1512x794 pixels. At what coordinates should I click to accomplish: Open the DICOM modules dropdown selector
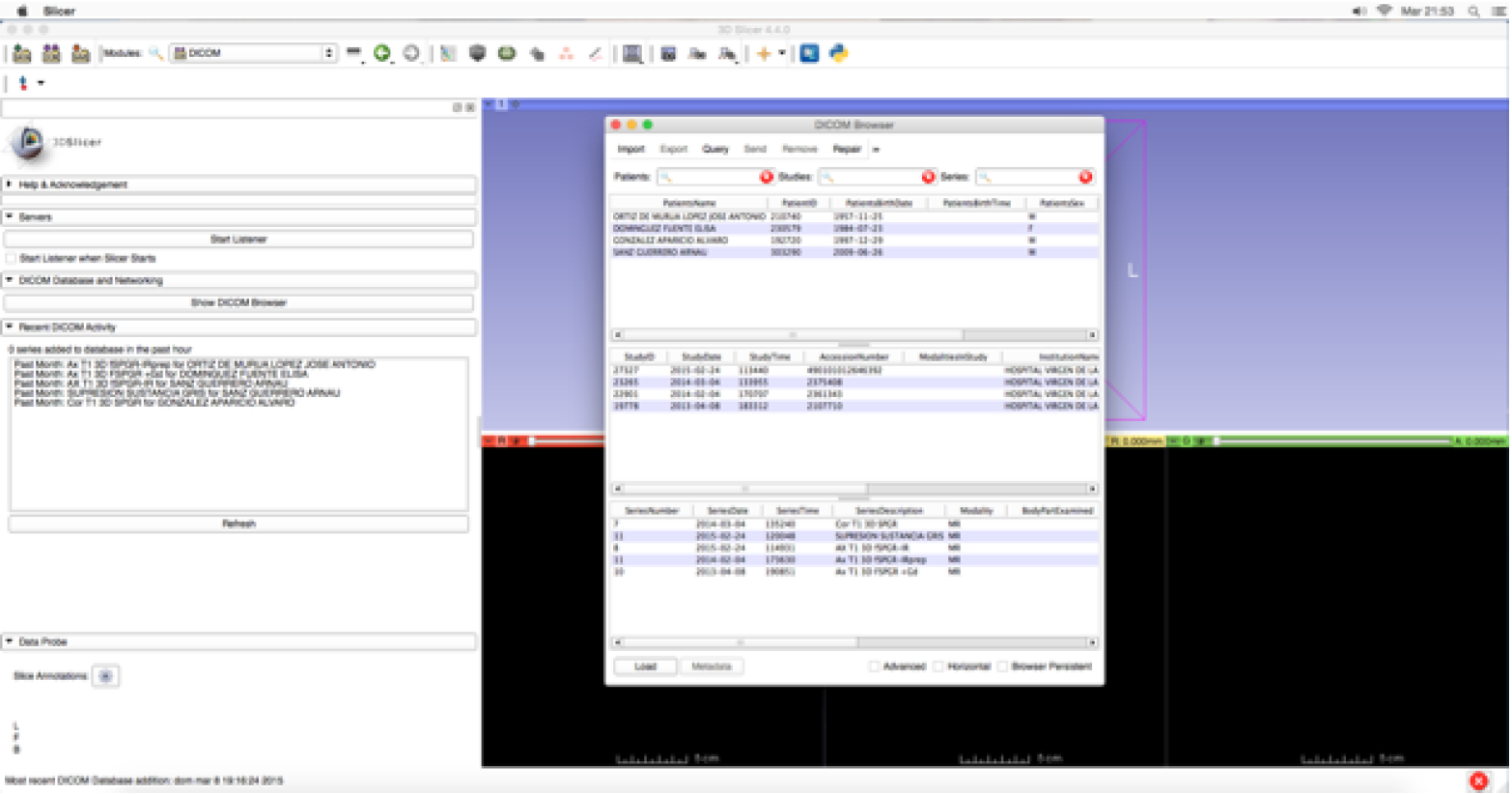pyautogui.click(x=253, y=53)
